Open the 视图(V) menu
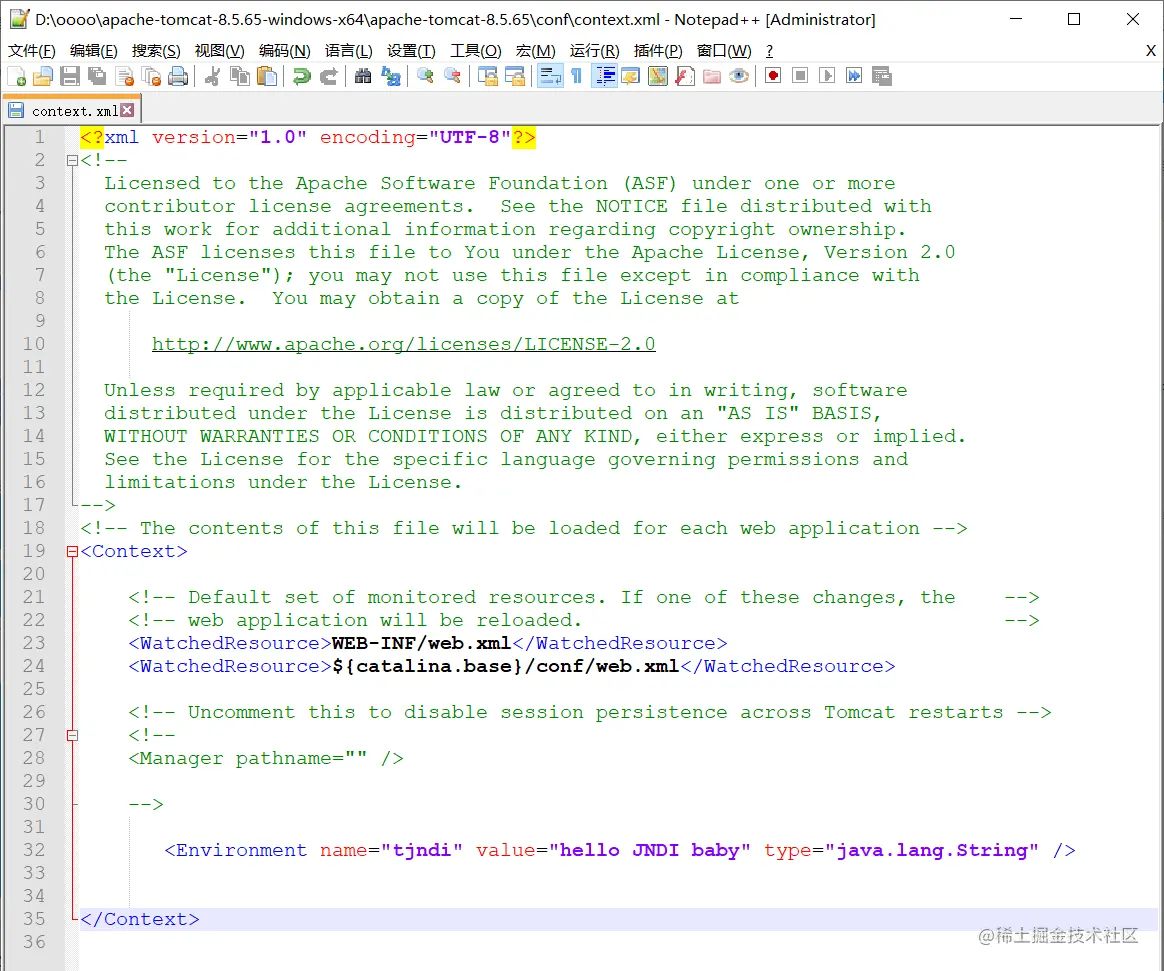 [219, 50]
